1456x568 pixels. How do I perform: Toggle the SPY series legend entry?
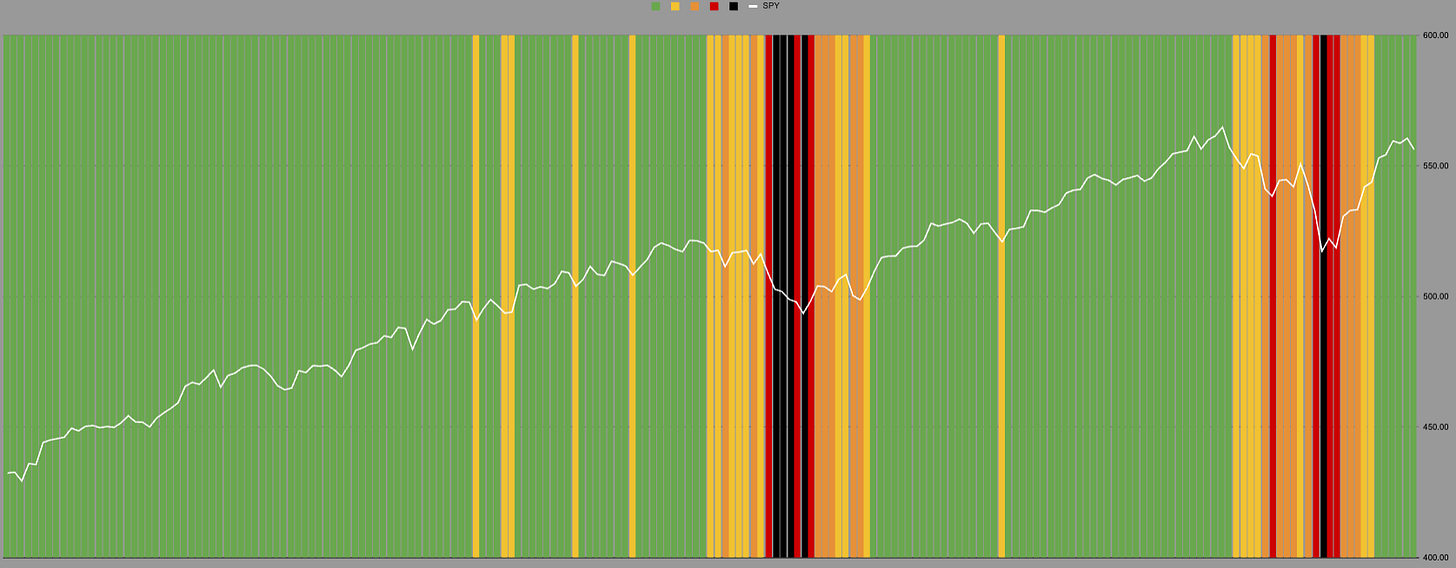pyautogui.click(x=764, y=6)
